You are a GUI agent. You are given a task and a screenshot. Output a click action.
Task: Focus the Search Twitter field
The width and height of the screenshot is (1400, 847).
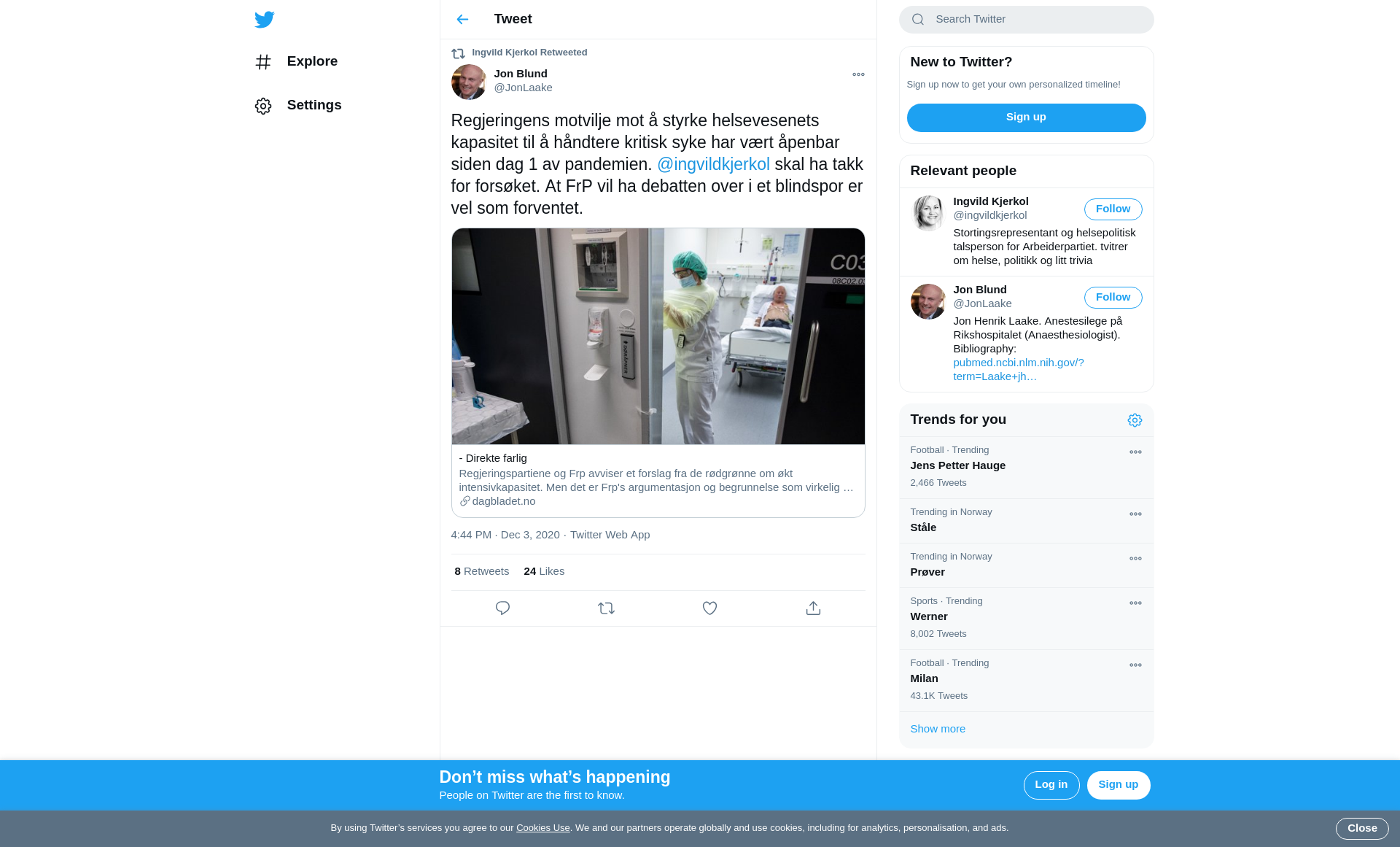(x=1026, y=20)
